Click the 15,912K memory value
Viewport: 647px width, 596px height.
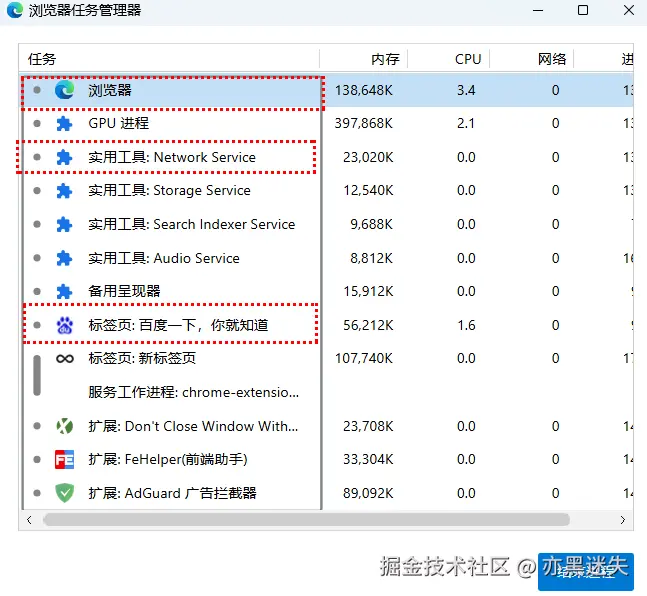point(368,291)
